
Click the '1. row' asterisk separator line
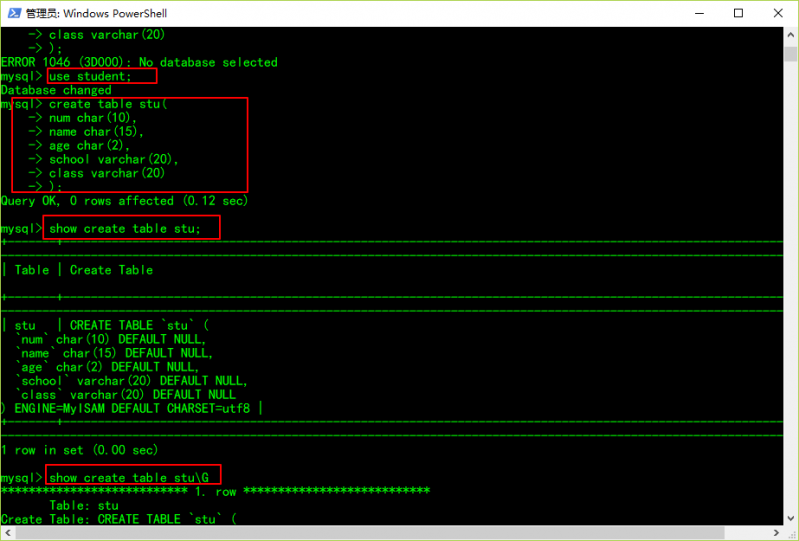[x=215, y=491]
